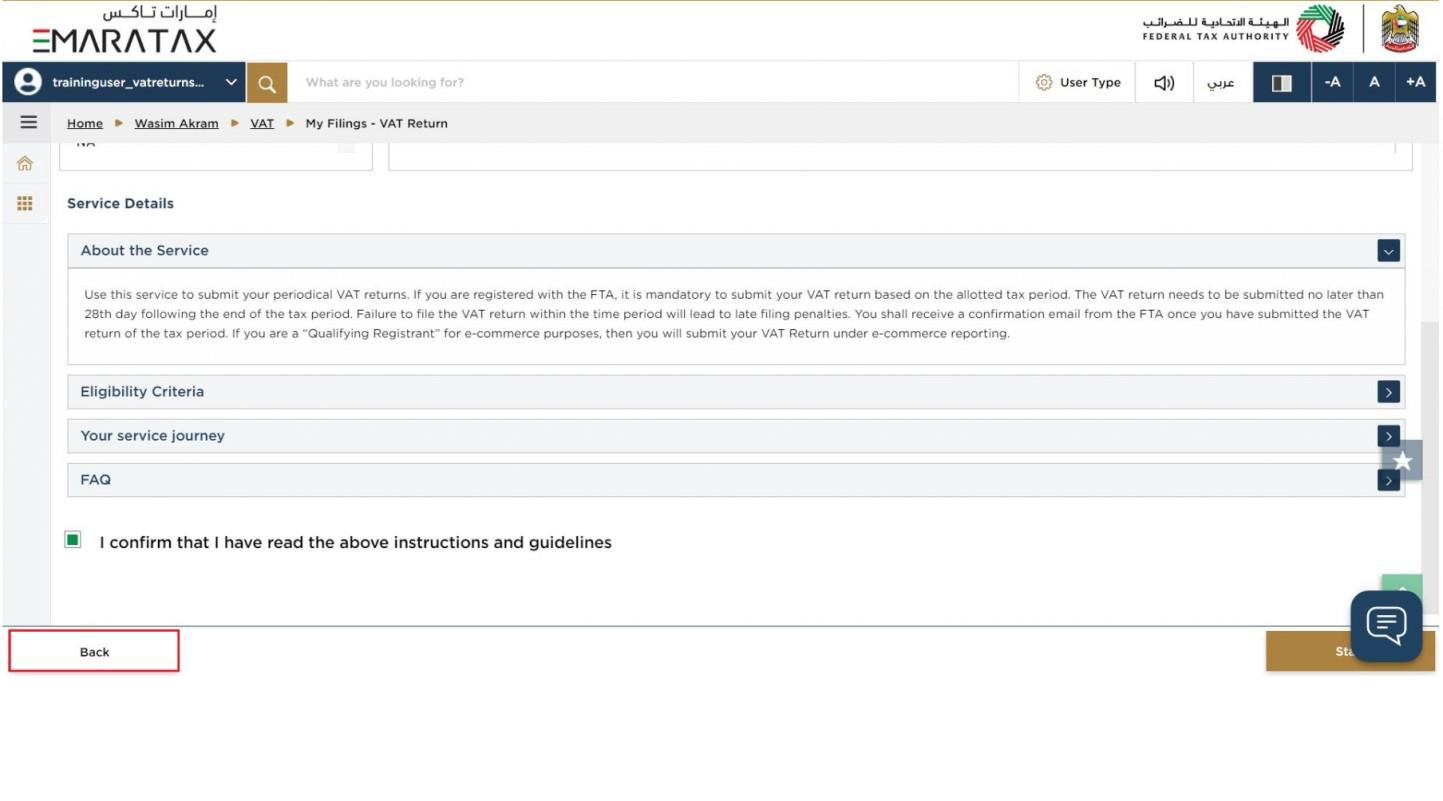
Task: Decrease font size with -A
Action: coord(1332,83)
